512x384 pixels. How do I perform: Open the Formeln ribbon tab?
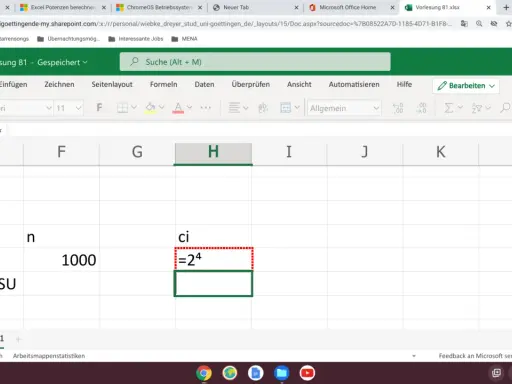point(163,84)
